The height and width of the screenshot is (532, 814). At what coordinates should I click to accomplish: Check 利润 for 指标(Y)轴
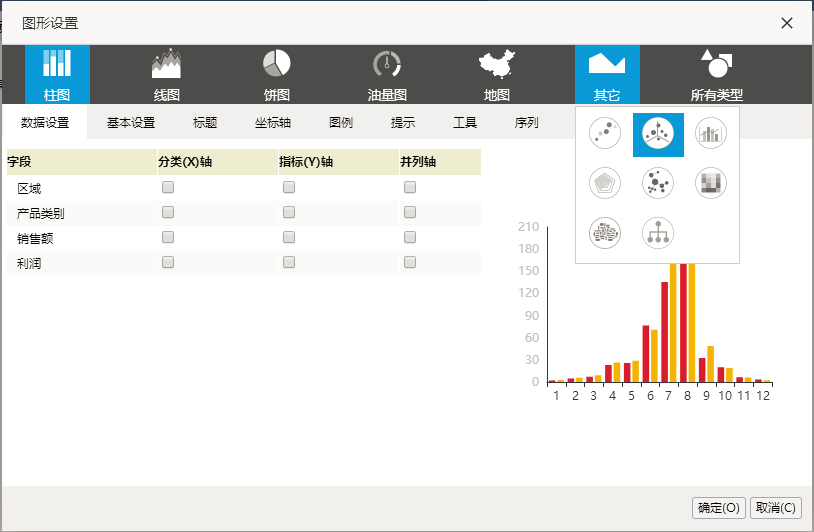click(289, 262)
